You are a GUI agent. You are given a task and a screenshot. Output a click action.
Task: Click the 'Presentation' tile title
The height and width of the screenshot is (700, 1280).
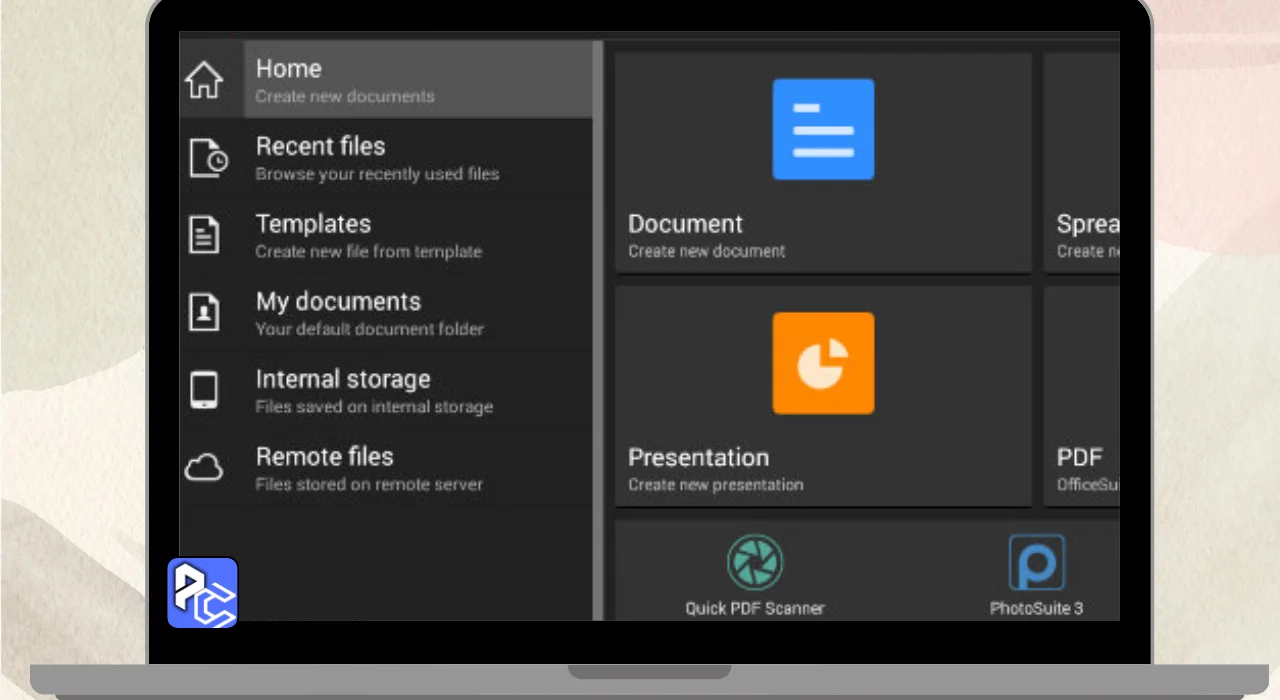(x=698, y=458)
